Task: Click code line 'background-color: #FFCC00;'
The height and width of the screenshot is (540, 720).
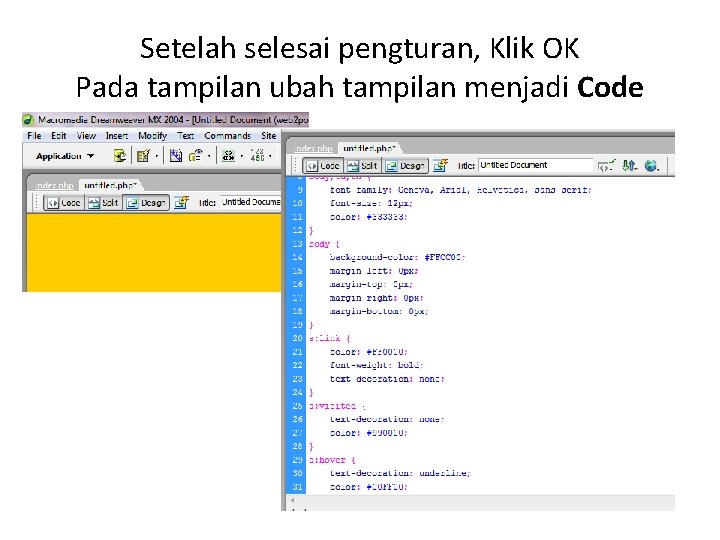Action: click(x=398, y=257)
